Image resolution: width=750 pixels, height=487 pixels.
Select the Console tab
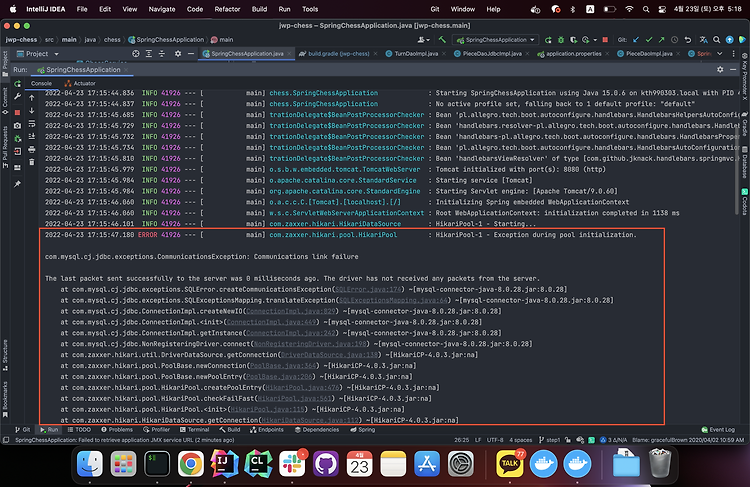tap(41, 83)
